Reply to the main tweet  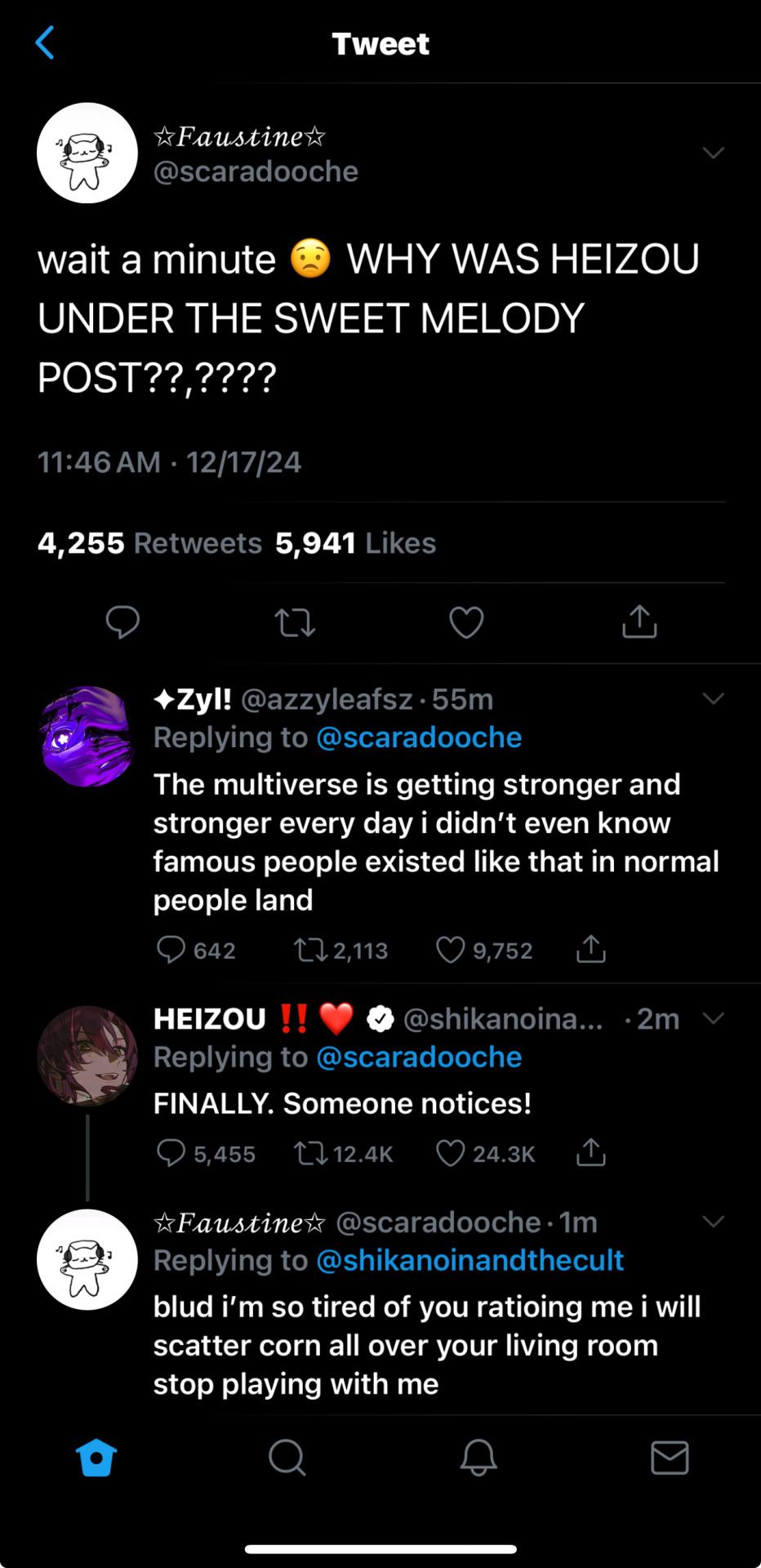(122, 622)
